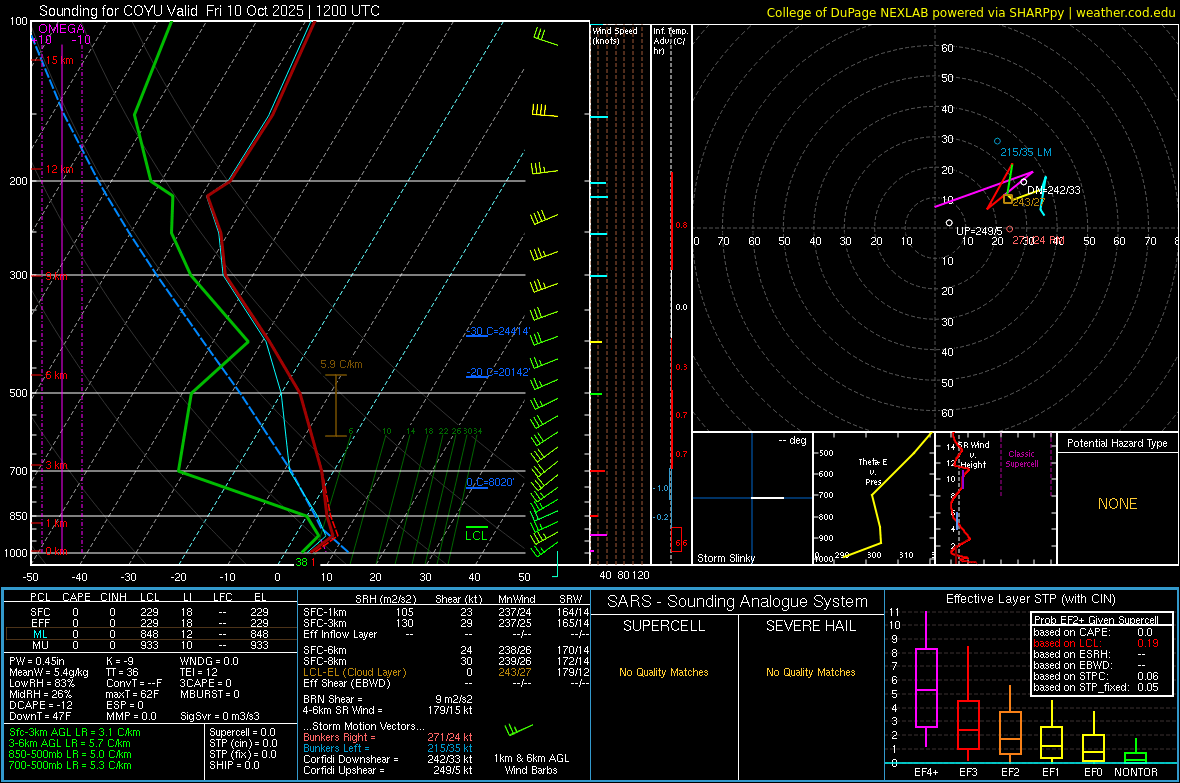Click the LFC column header
Screen dimensions: 1180x783
click(x=223, y=597)
